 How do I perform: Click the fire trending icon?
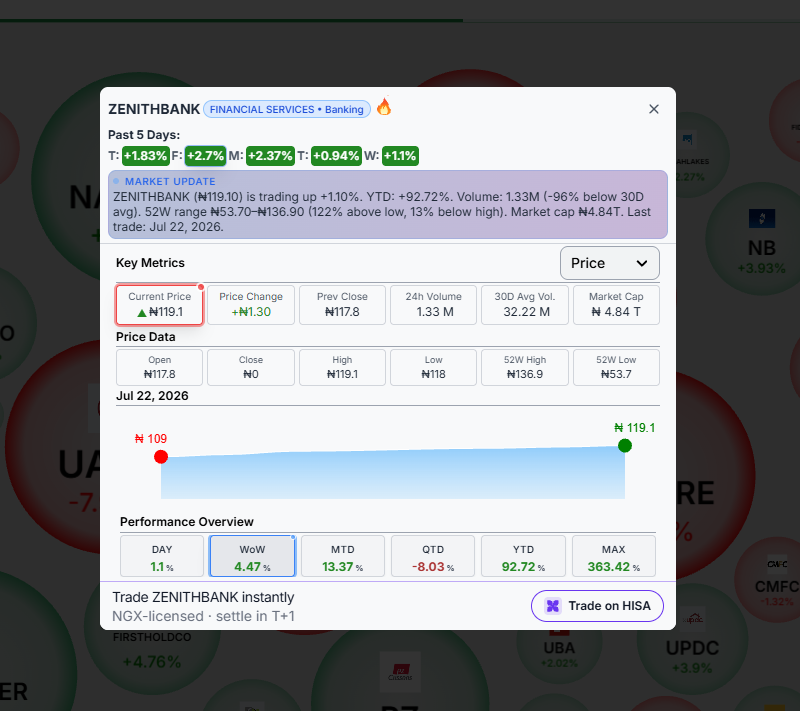click(384, 106)
